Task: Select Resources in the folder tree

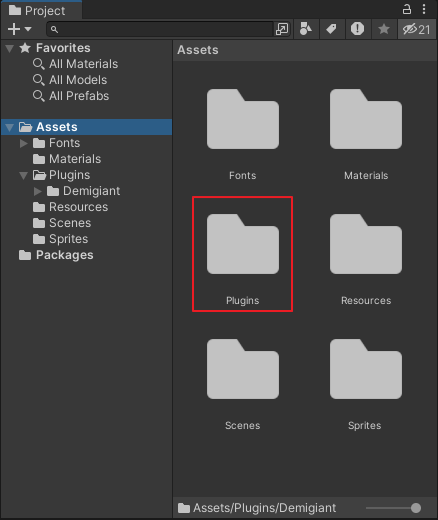Action: pos(78,207)
